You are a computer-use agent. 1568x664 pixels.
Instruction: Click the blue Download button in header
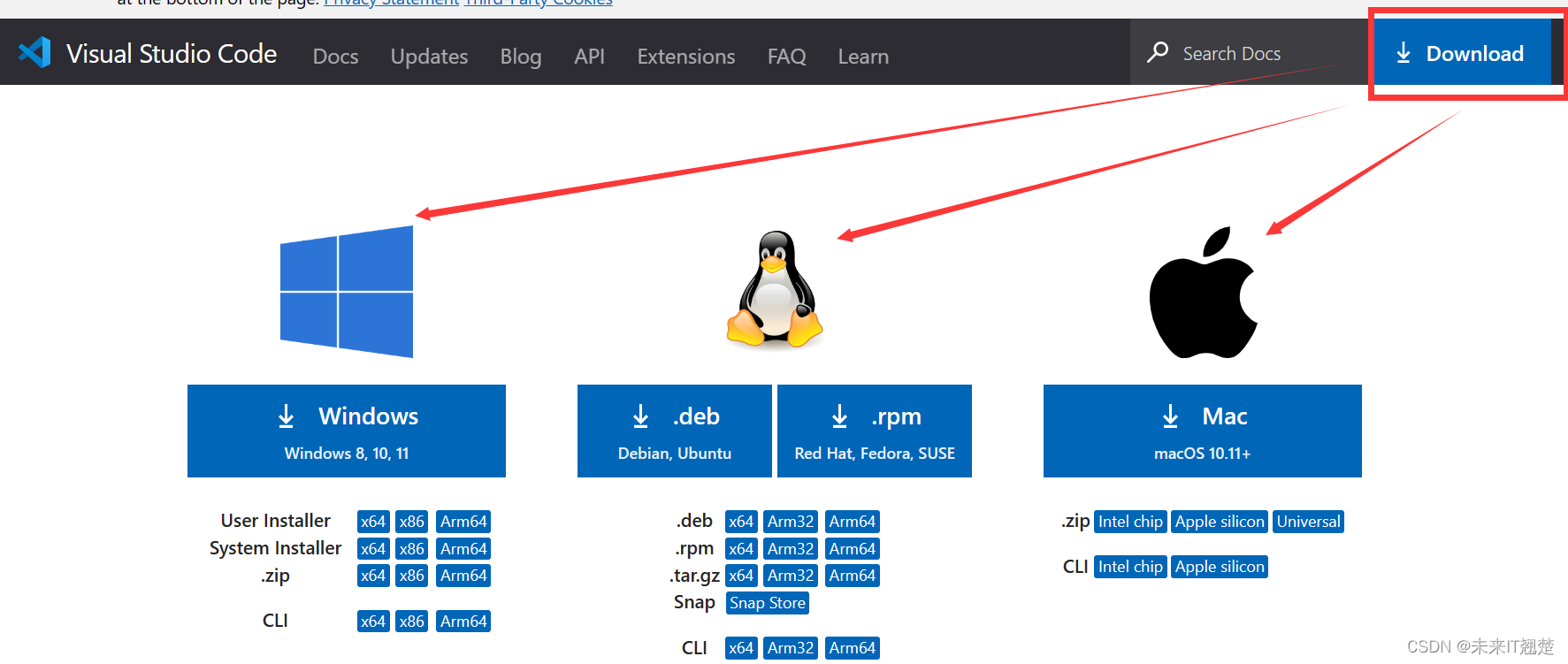pos(1462,53)
